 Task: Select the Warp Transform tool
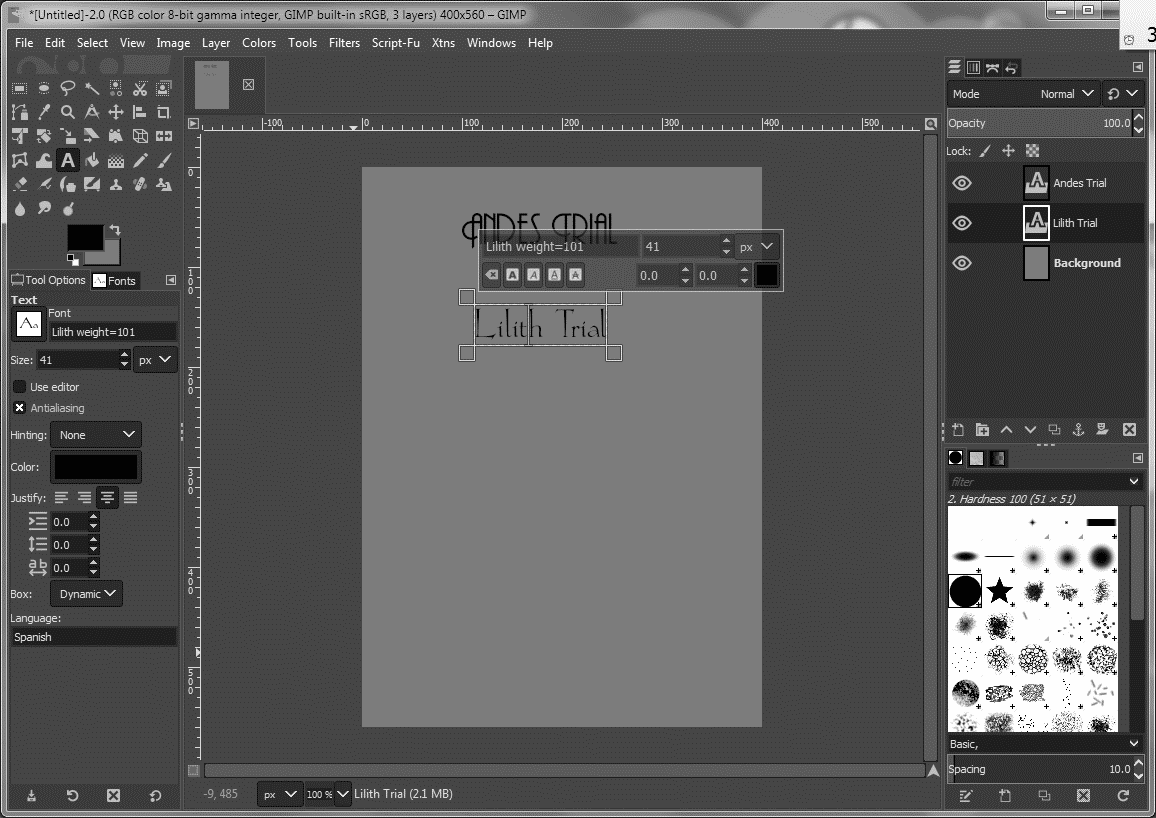(x=44, y=160)
